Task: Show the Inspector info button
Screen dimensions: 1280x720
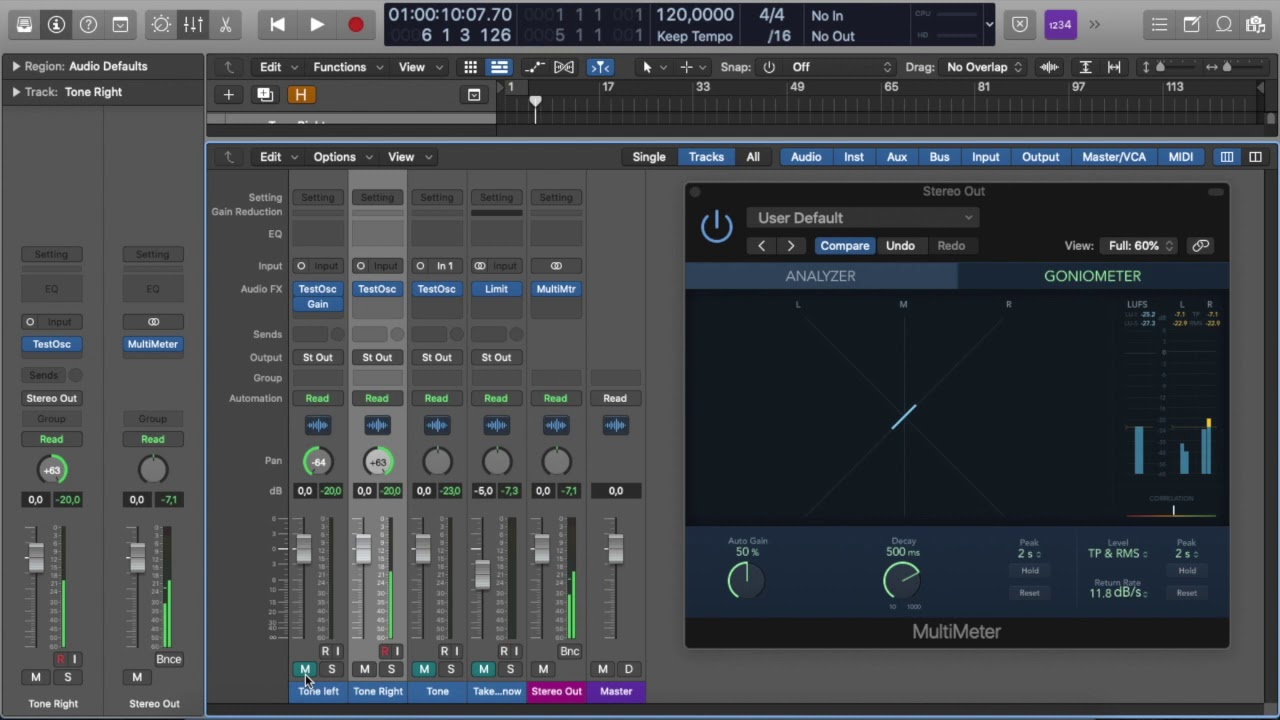Action: (56, 24)
